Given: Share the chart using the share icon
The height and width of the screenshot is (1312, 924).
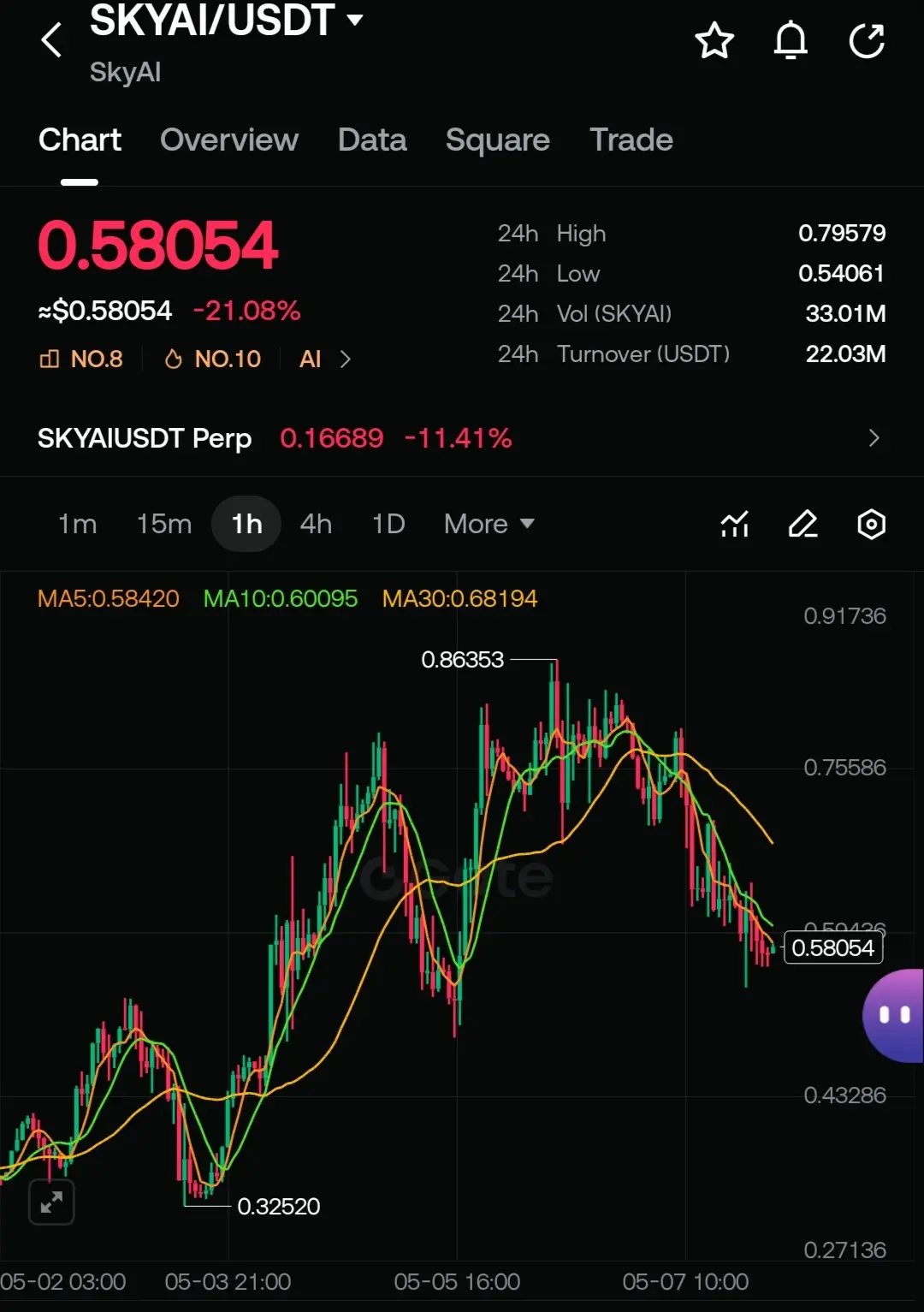Looking at the screenshot, I should point(867,41).
